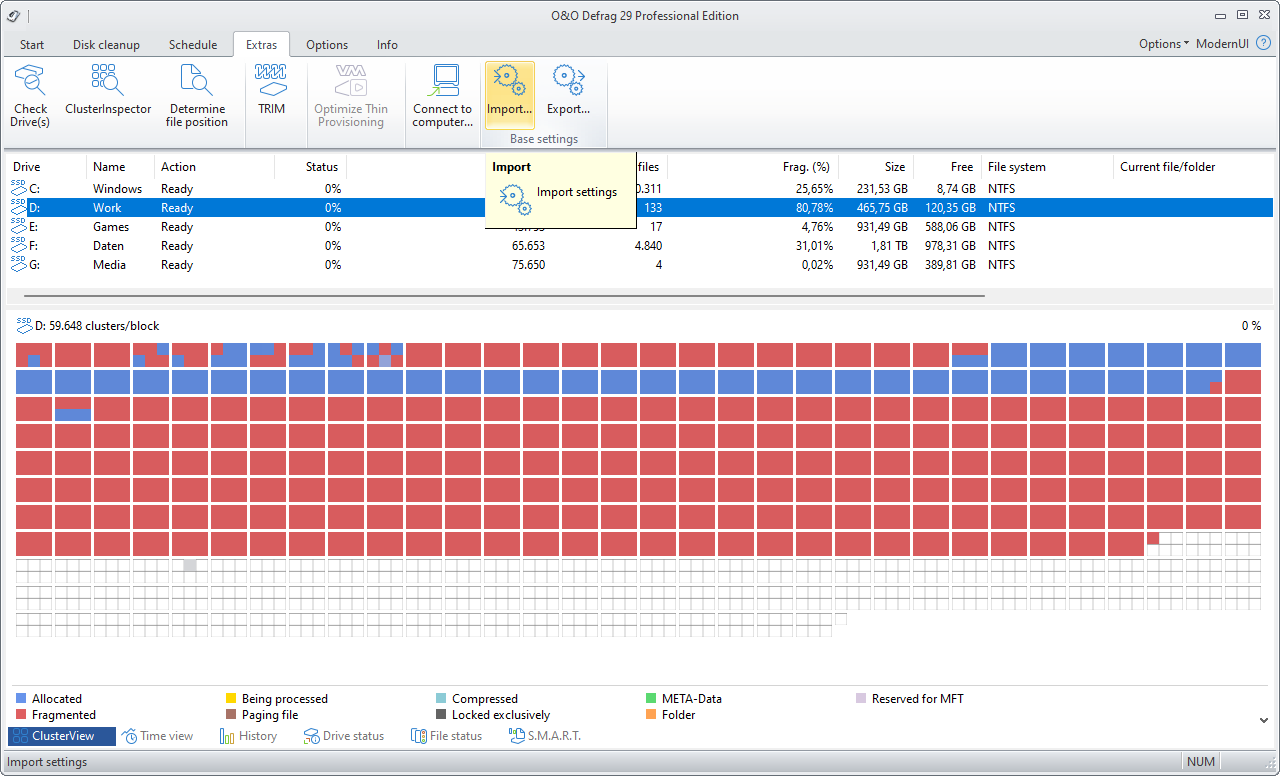Switch to ModernUI style
This screenshot has height=776, width=1280.
1223,44
